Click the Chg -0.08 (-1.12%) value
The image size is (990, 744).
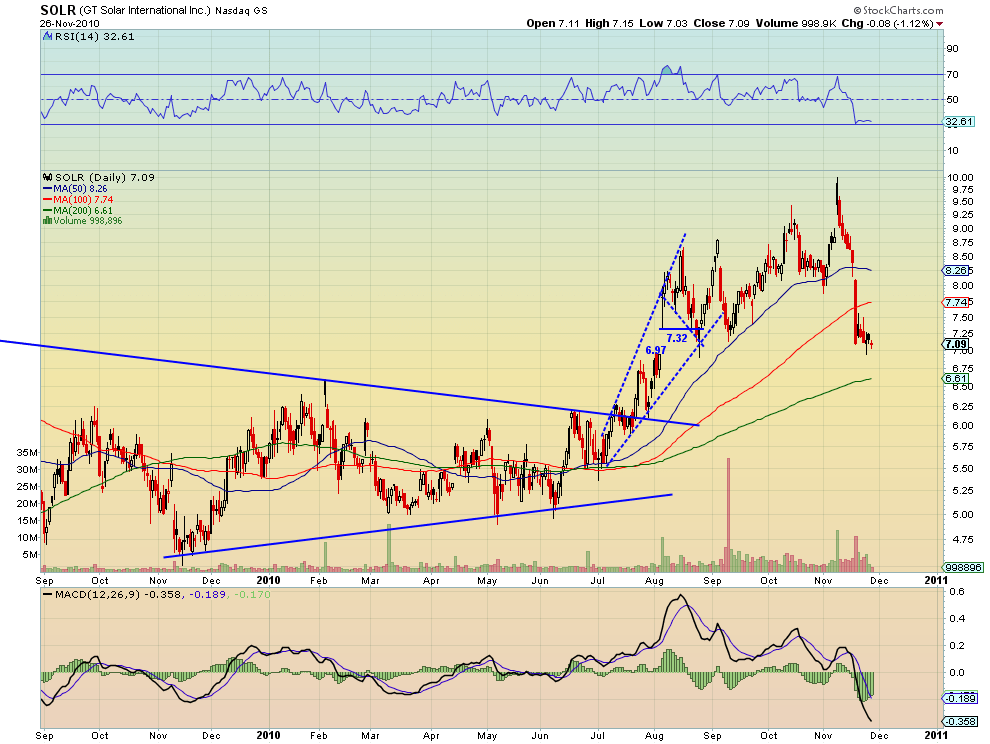[887, 23]
